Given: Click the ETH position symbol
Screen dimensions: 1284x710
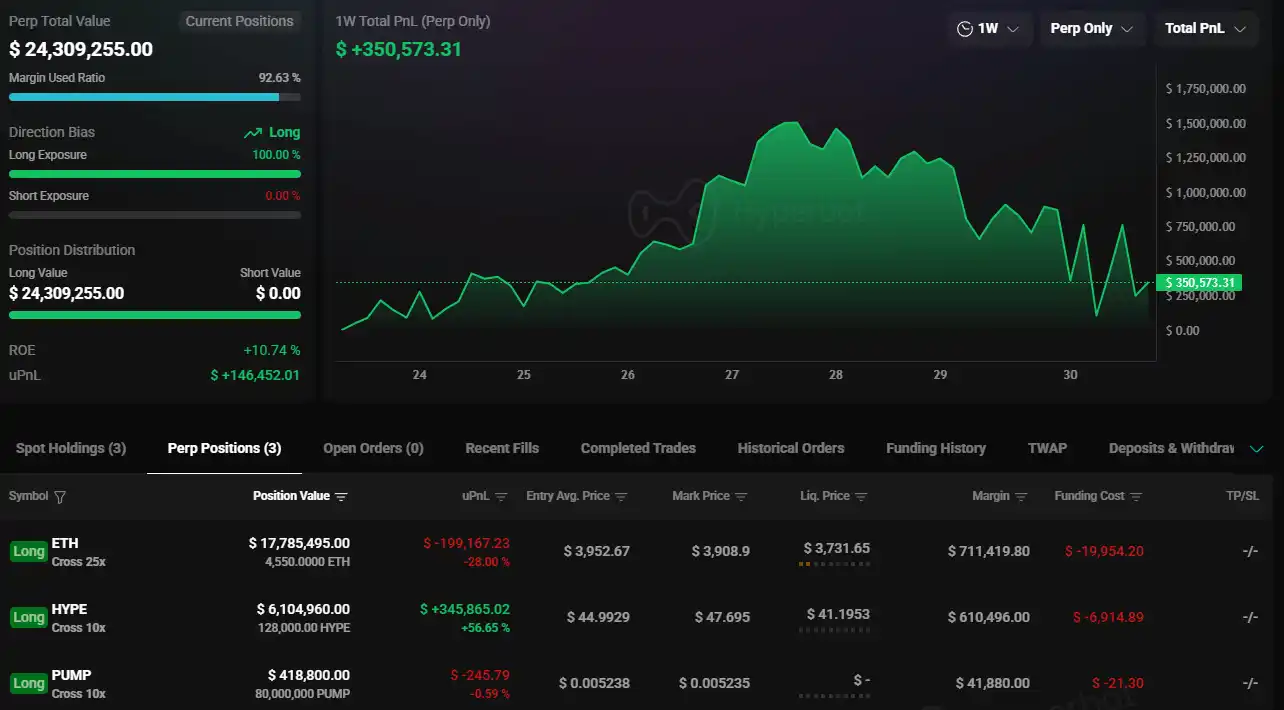Looking at the screenshot, I should (x=65, y=543).
